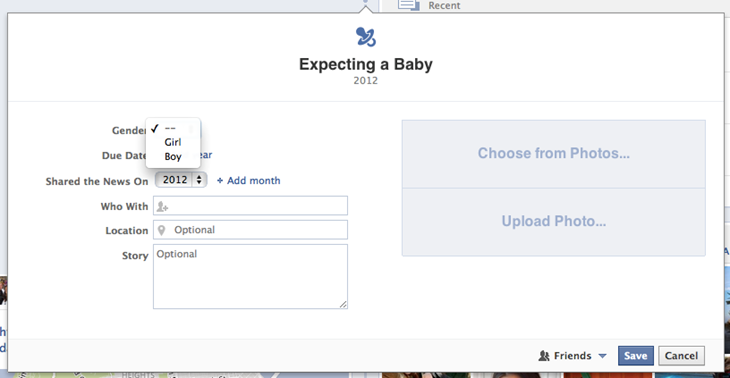Save the life event
This screenshot has height=378, width=730.
(635, 356)
